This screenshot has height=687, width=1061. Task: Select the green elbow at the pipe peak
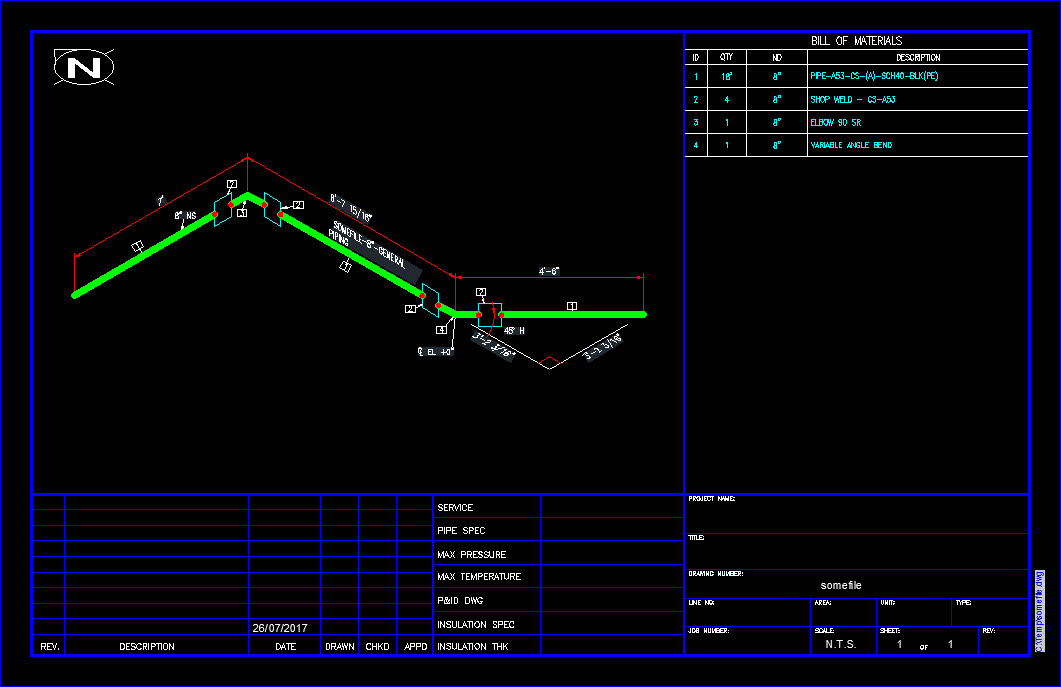click(248, 198)
